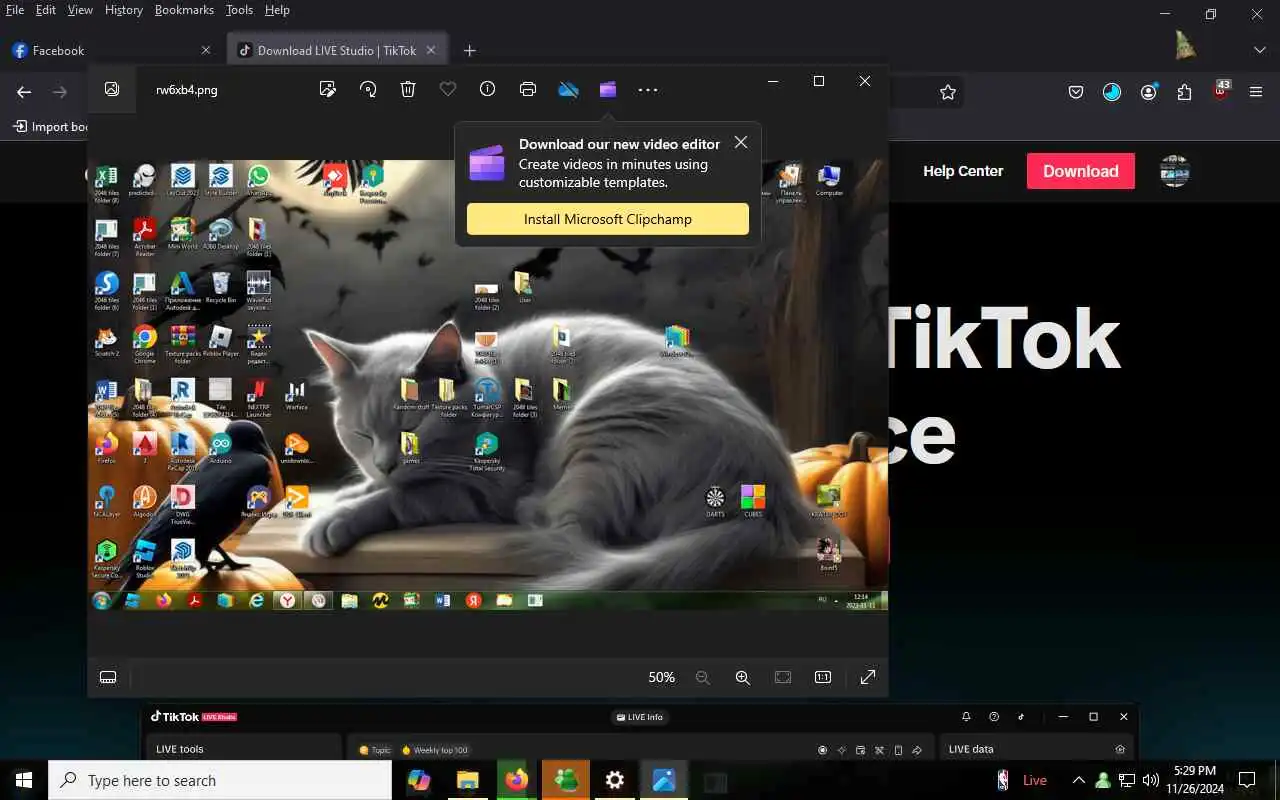The height and width of the screenshot is (800, 1280).
Task: Open the View menu in Firefox
Action: click(x=80, y=10)
